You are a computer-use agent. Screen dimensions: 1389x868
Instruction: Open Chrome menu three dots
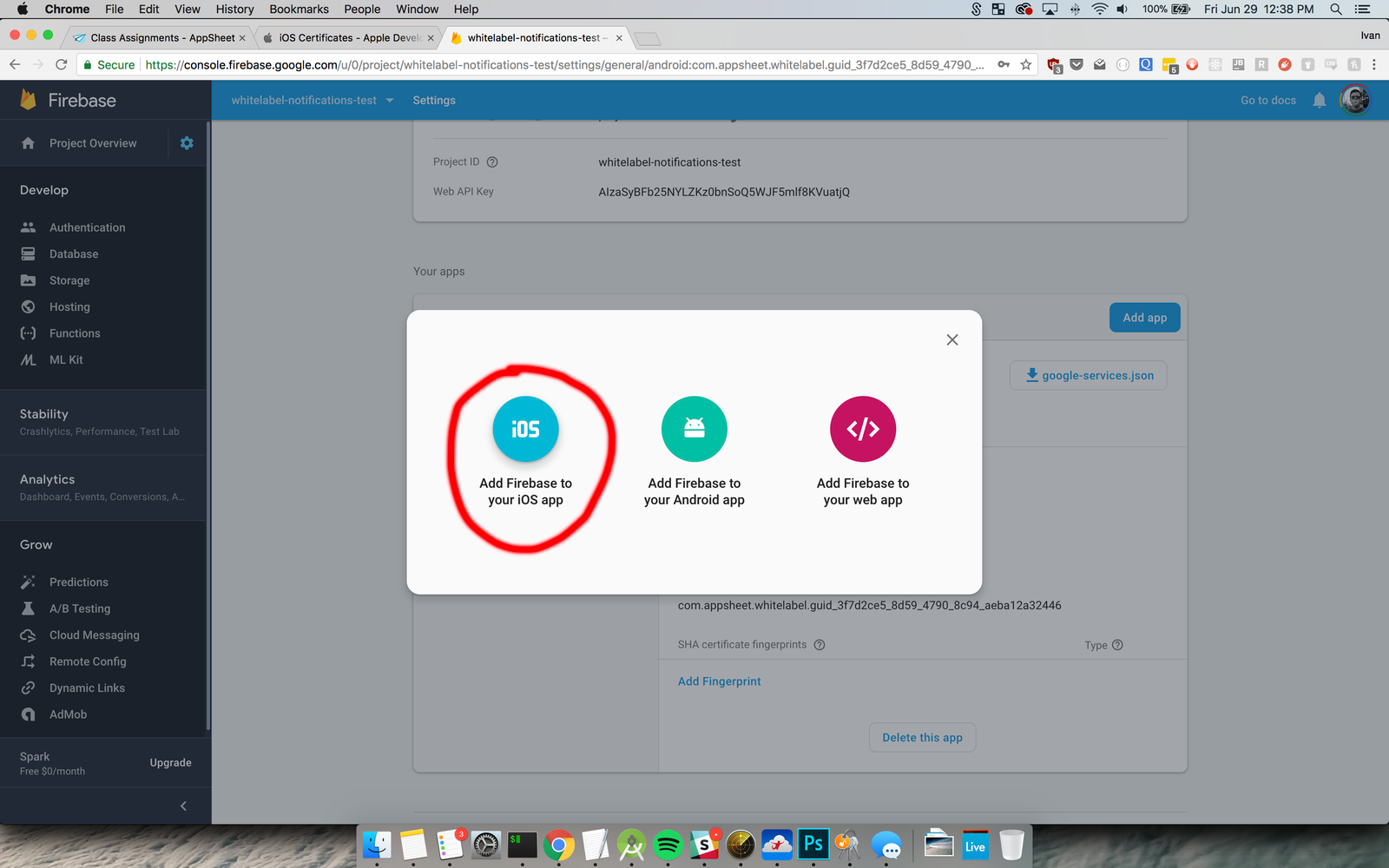1374,64
